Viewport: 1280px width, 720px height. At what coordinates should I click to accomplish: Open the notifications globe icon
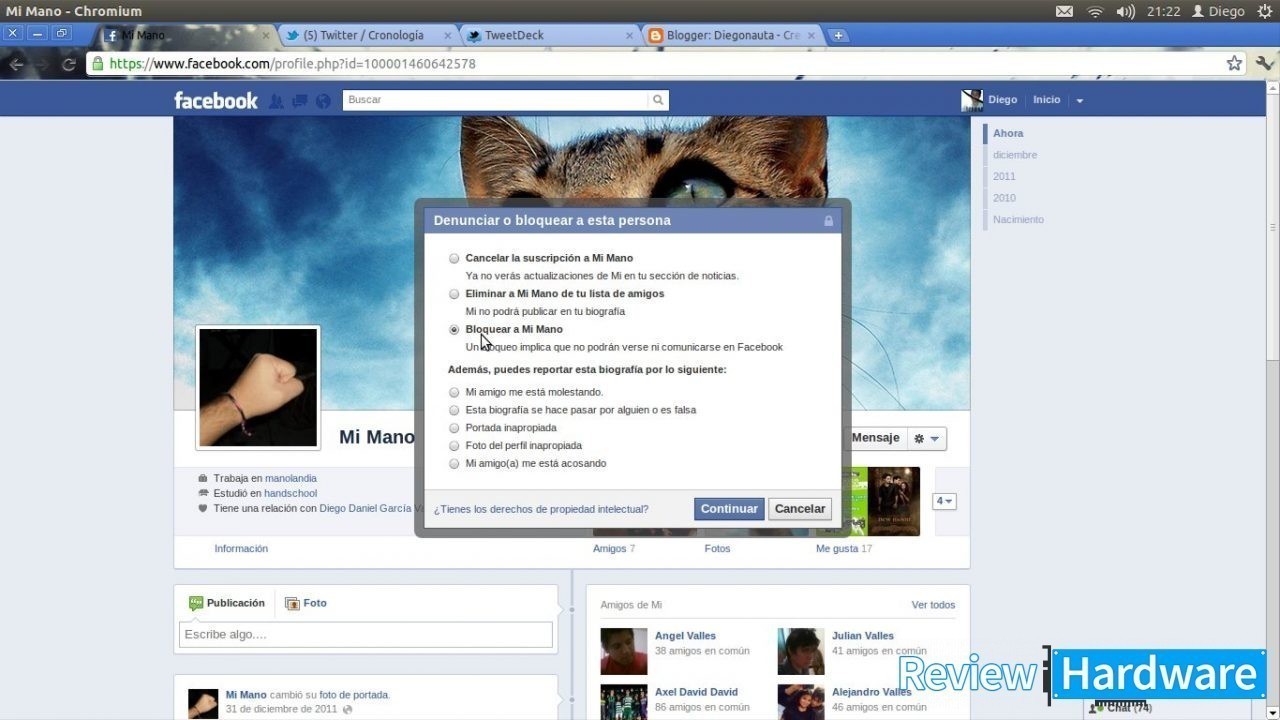[x=323, y=101]
